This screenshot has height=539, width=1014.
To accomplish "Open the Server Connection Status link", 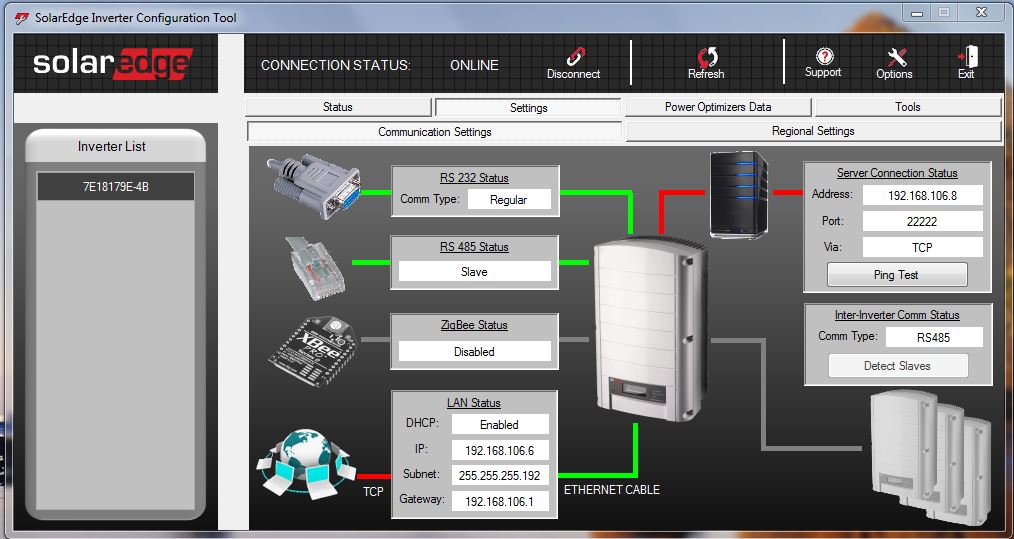I will click(x=897, y=173).
